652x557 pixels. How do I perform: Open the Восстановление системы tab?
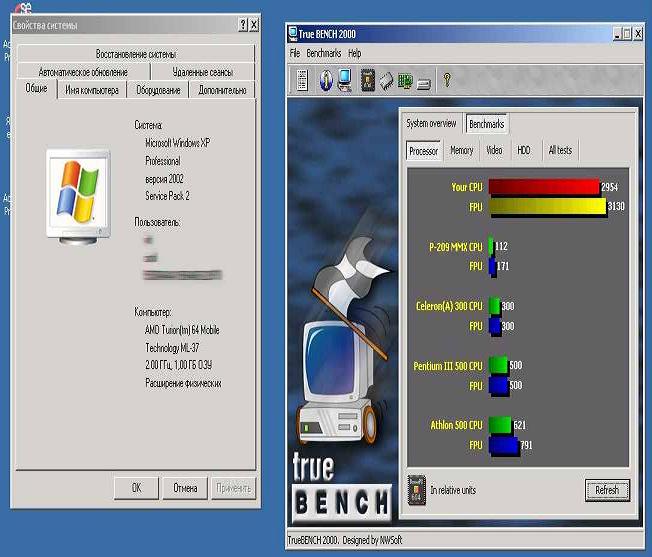136,54
